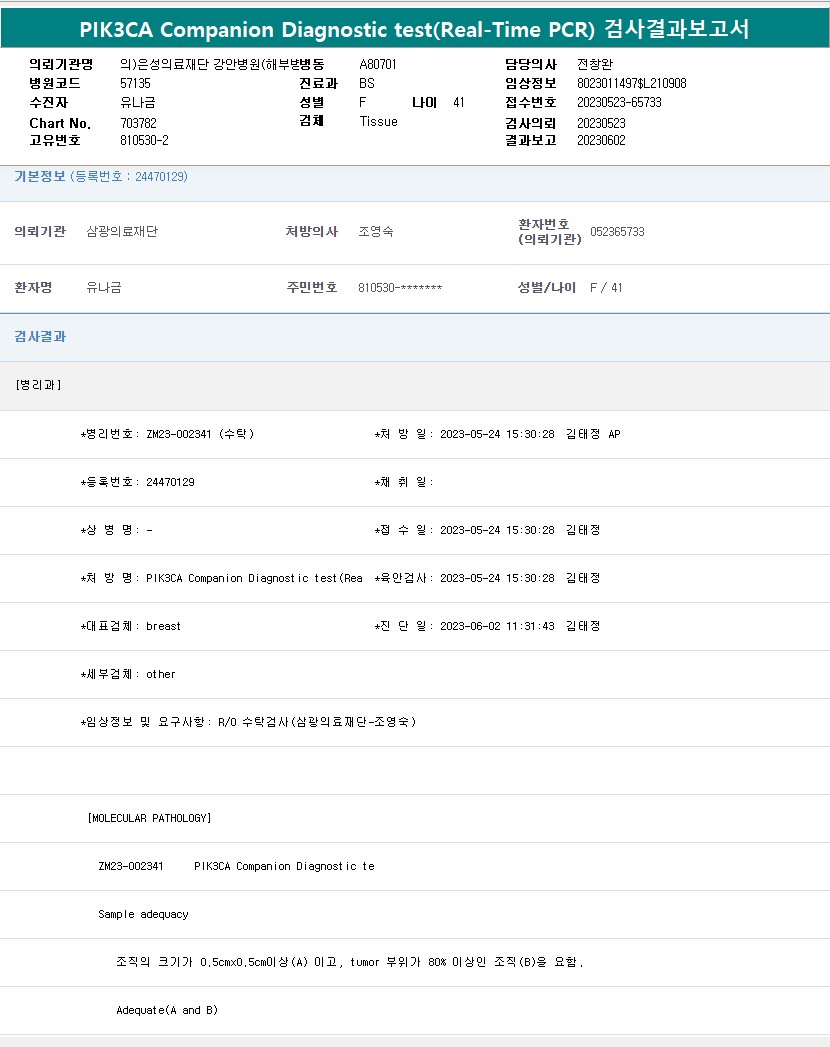Click the Sample adequacy label
The height and width of the screenshot is (1047, 830).
tap(143, 914)
